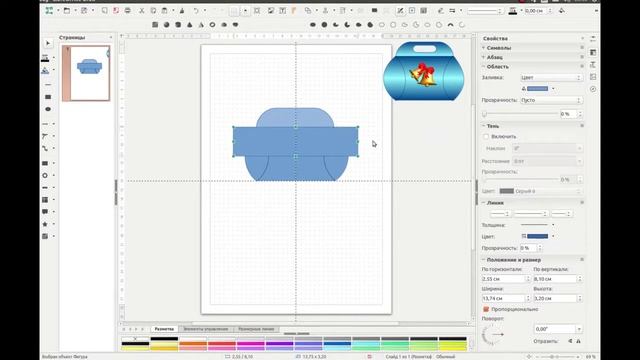640x360 pixels.
Task: Open the rotation angle dropdown
Action: click(x=579, y=329)
